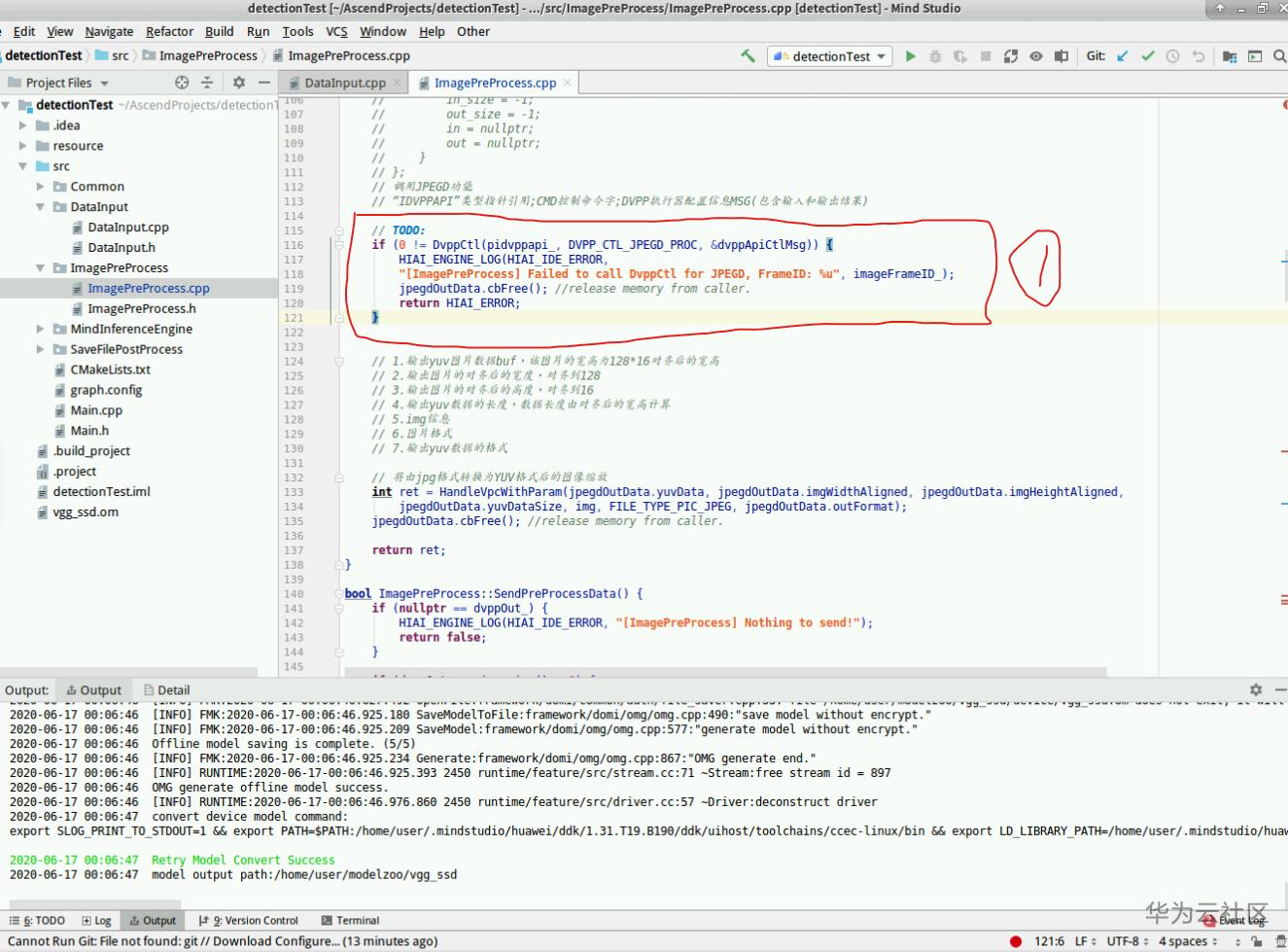Open the Refactor menu
This screenshot has width=1288, height=952.
[169, 31]
